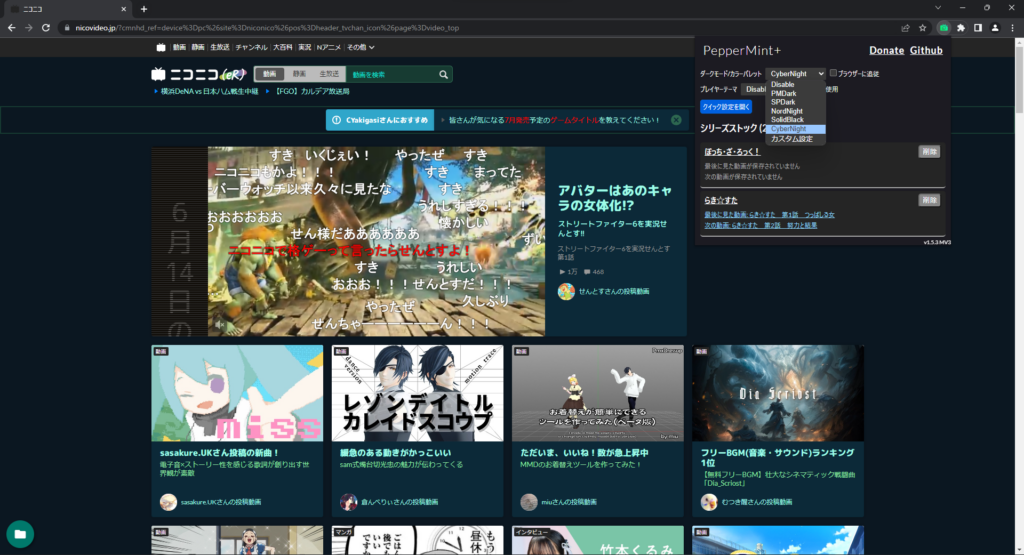Click the niconico TV icon in the top navigation bar

click(161, 47)
